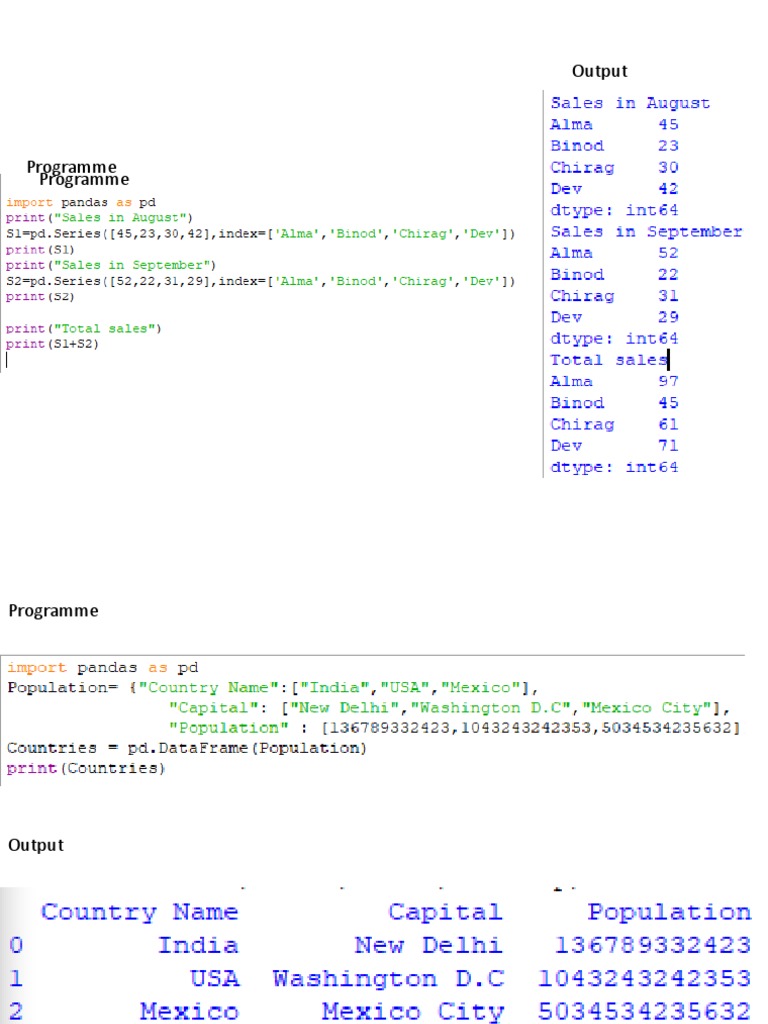Click the output row "Chirag 30"

615,168
